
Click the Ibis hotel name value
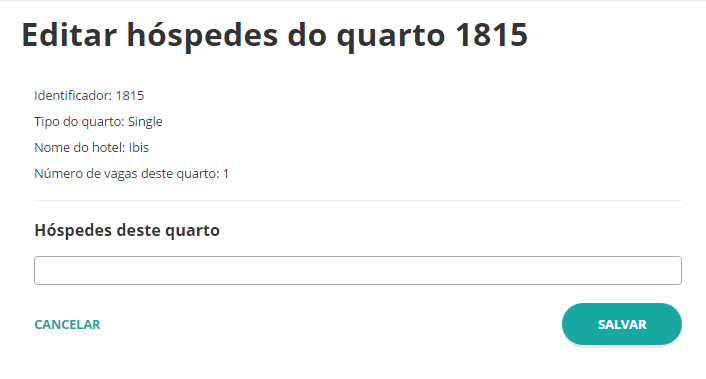pos(139,148)
